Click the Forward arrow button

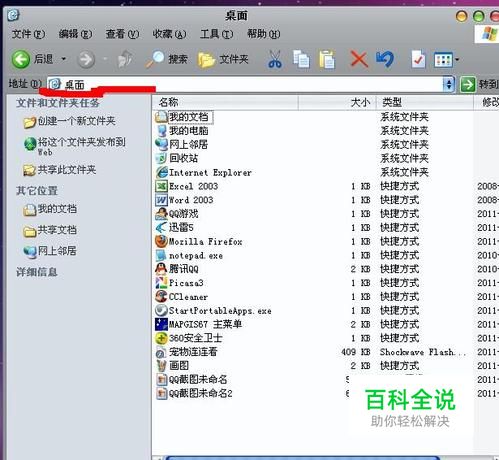pyautogui.click(x=86, y=60)
